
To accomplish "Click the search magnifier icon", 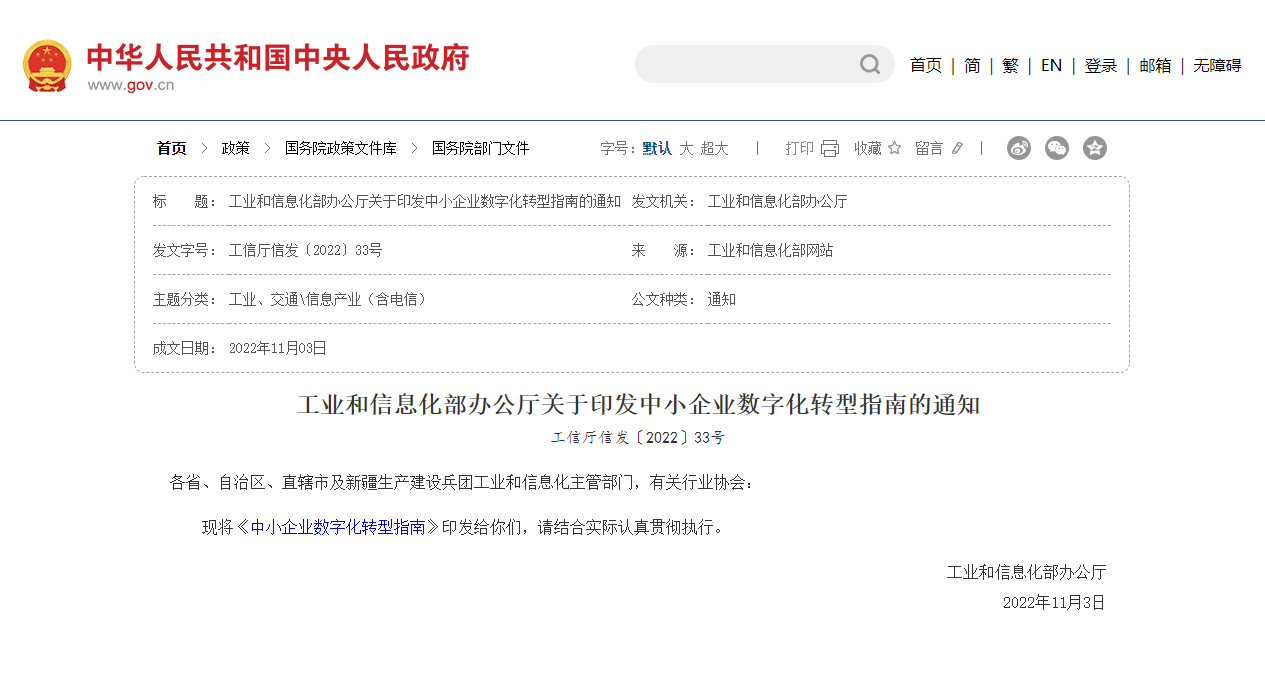I will pos(870,64).
